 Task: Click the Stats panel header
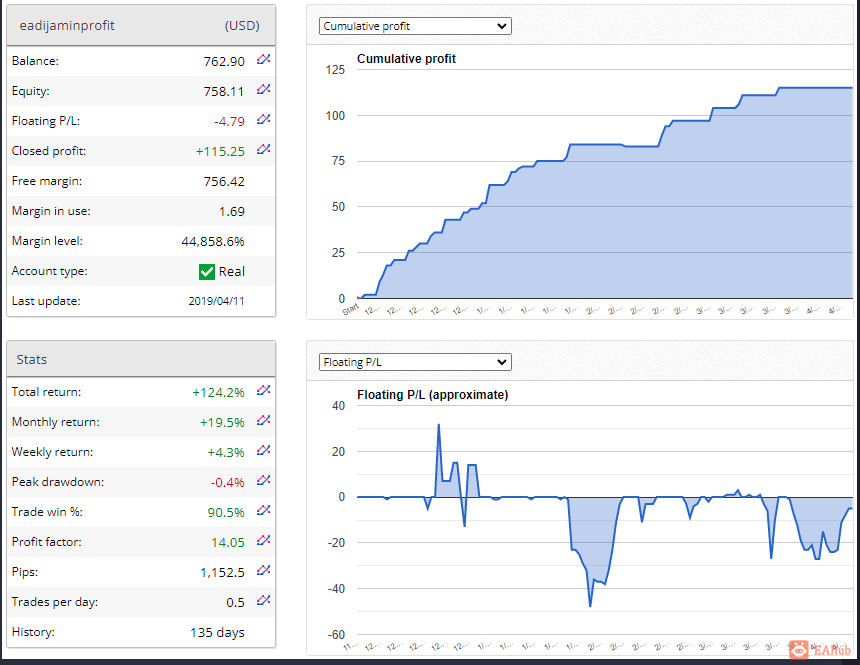(x=141, y=359)
